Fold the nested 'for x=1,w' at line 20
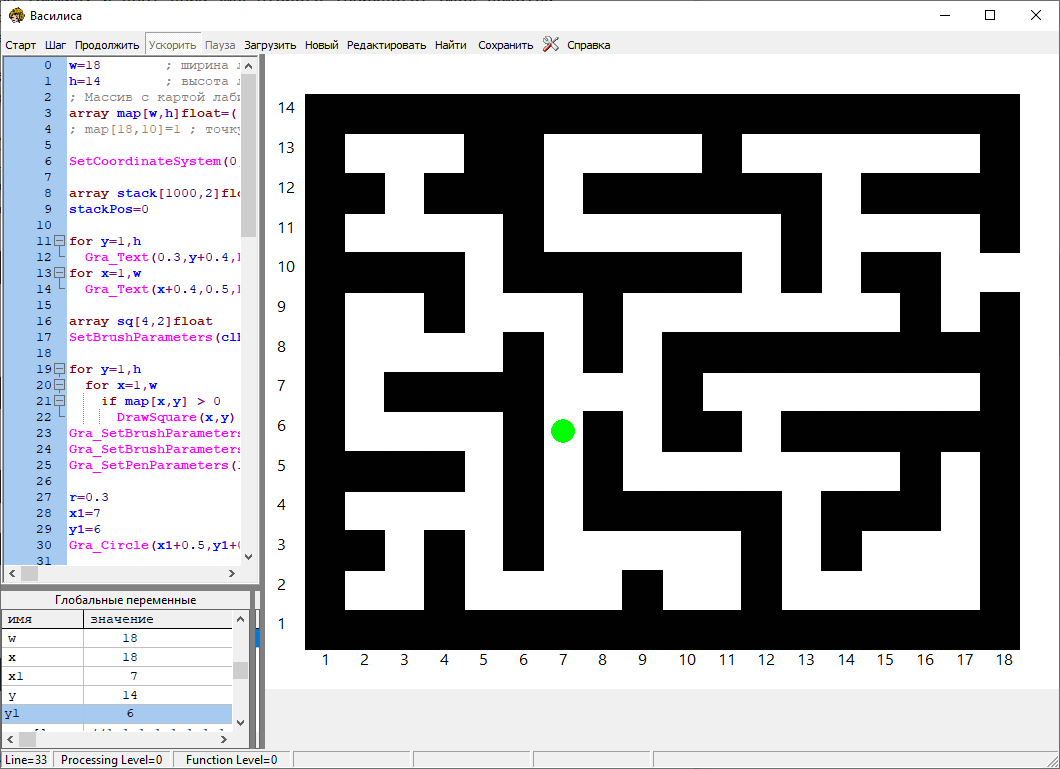Image resolution: width=1060 pixels, height=769 pixels. 59,386
